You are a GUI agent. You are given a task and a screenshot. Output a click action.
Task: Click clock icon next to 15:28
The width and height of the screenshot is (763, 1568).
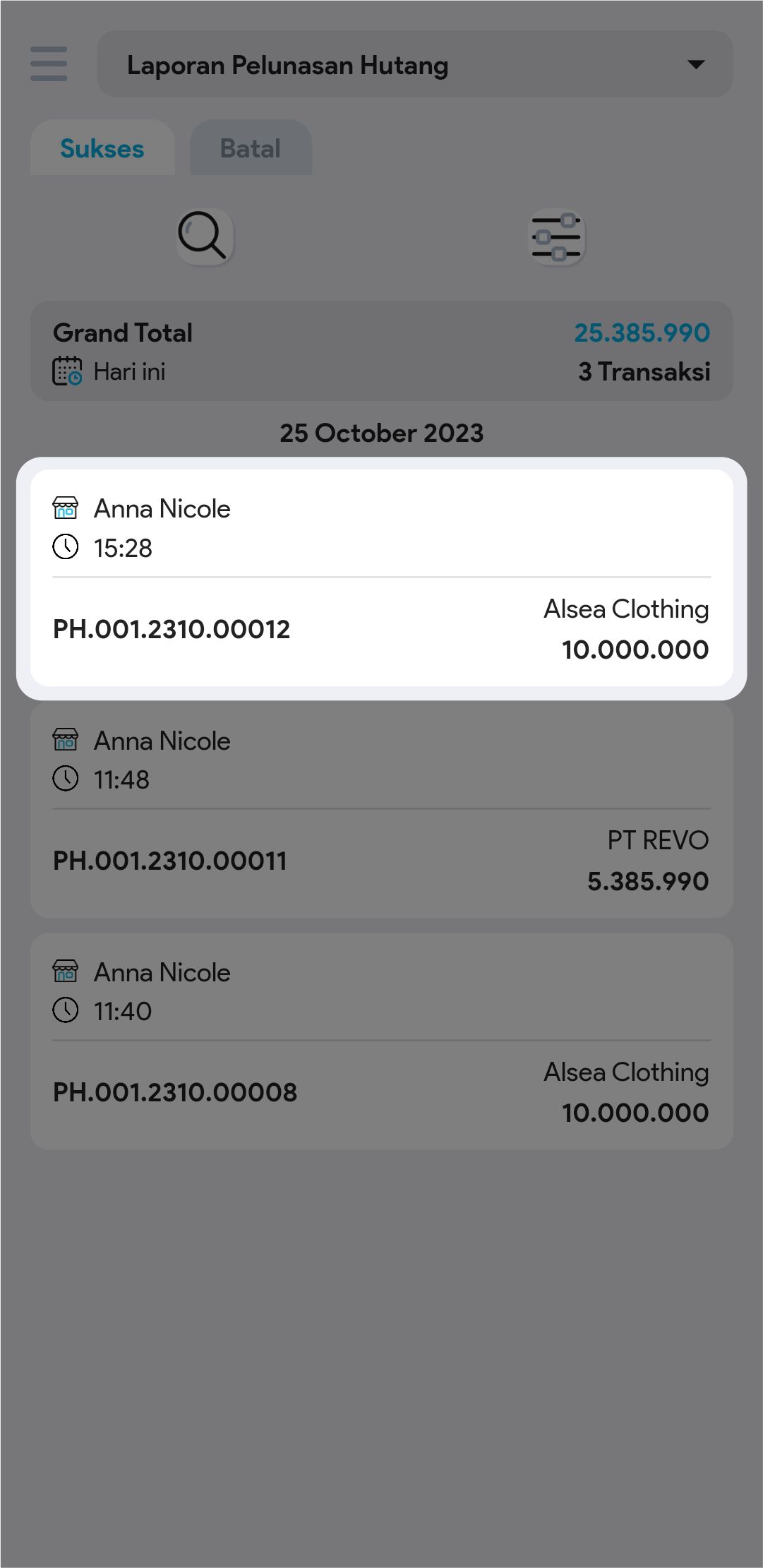tap(66, 547)
